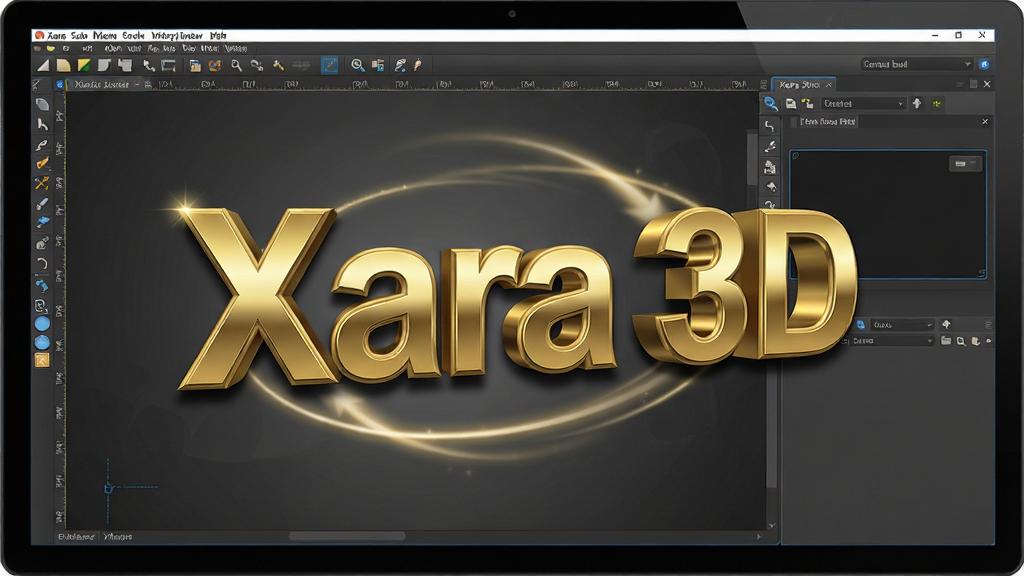
Task: Close the right panel header row with X
Action: pos(985,122)
